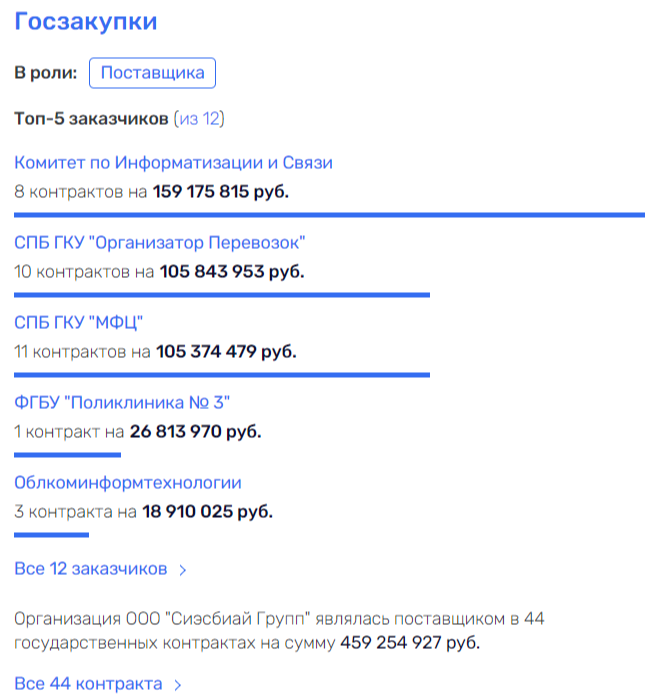
Task: Show all 12 customers (Все 12 заказчиков)
Action: pyautogui.click(x=91, y=569)
